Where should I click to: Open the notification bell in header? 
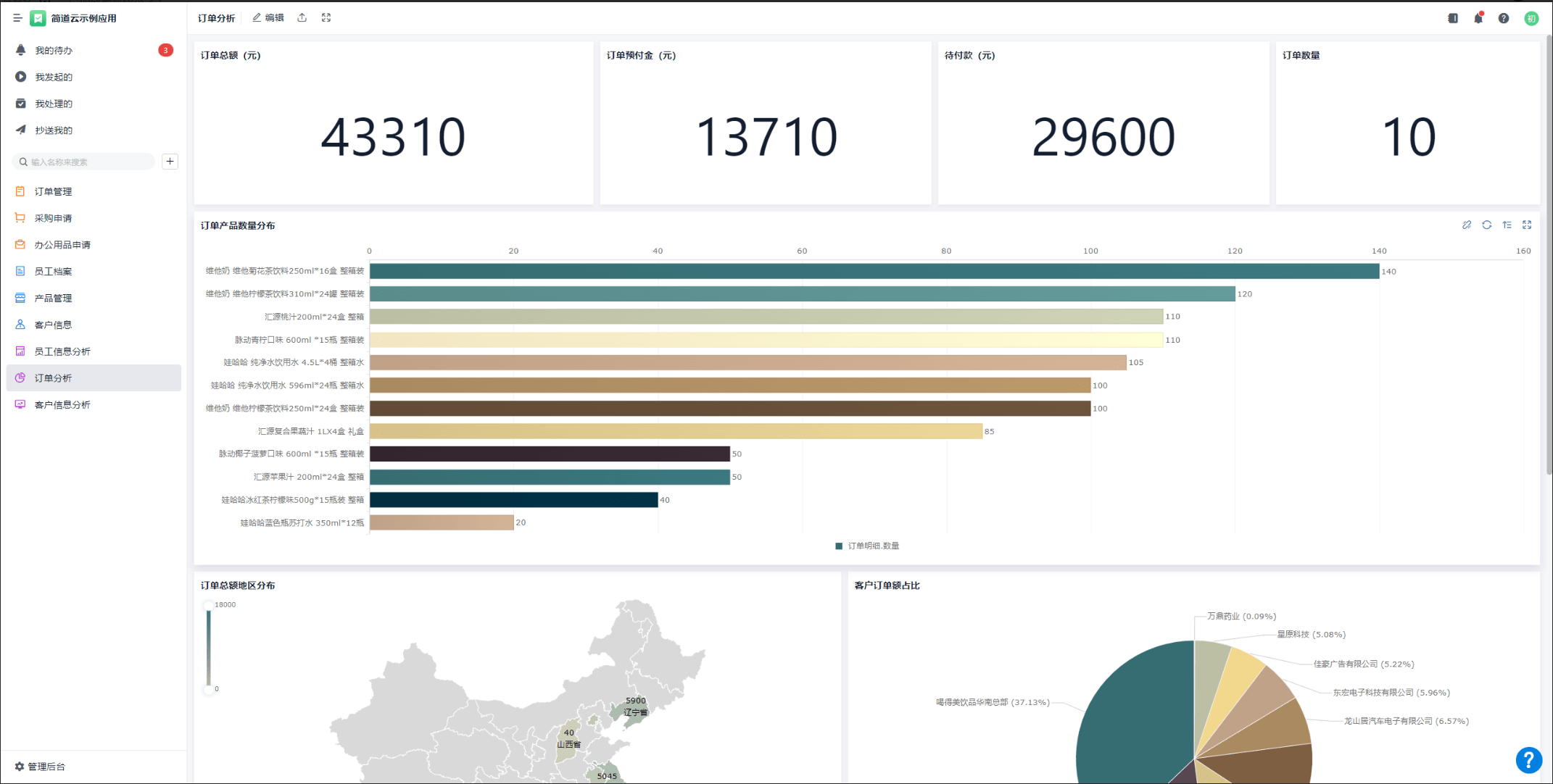coord(1478,18)
